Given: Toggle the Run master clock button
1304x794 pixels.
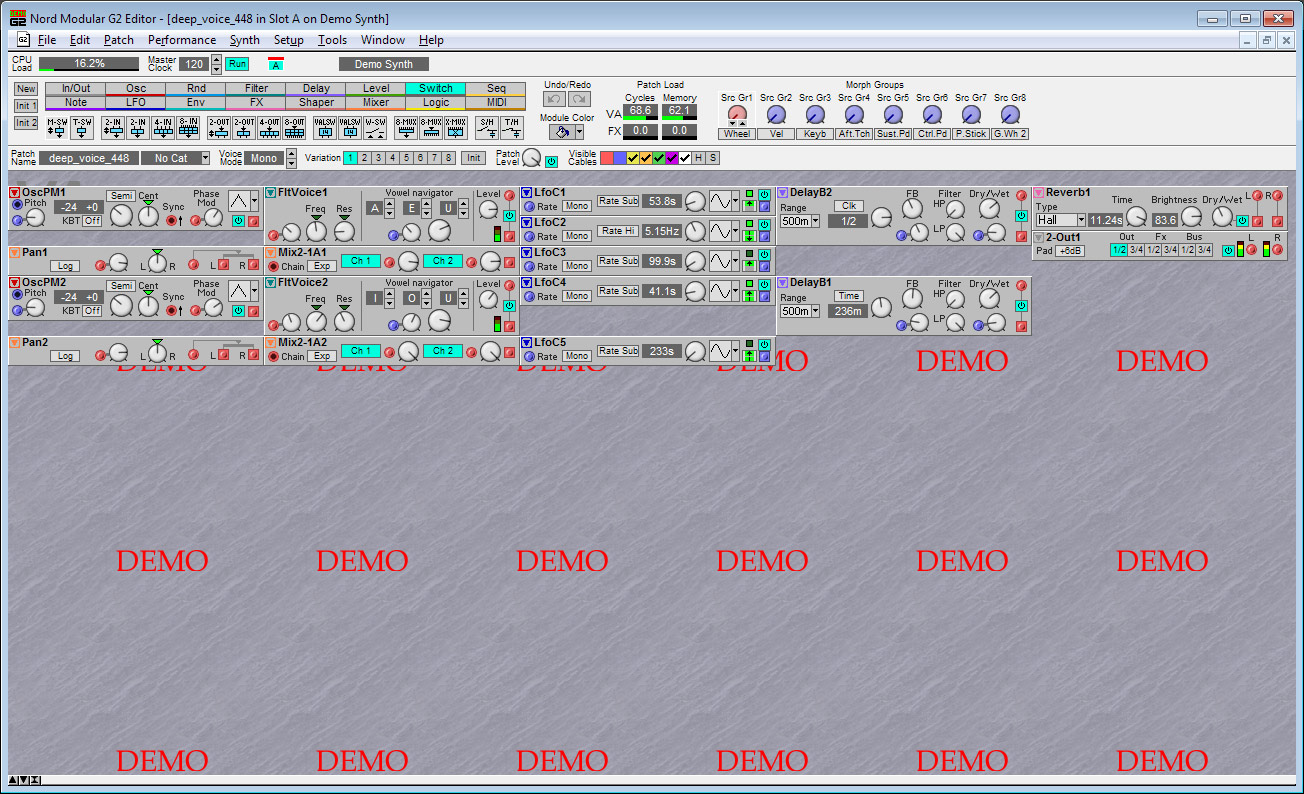Looking at the screenshot, I should coord(237,64).
